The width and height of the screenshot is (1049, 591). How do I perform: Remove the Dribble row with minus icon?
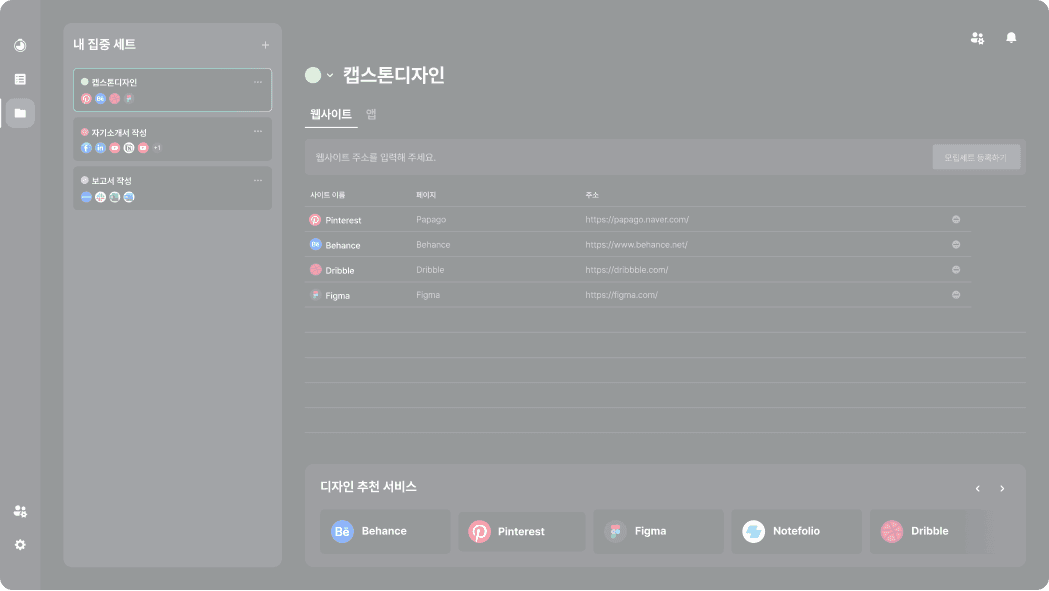point(956,270)
